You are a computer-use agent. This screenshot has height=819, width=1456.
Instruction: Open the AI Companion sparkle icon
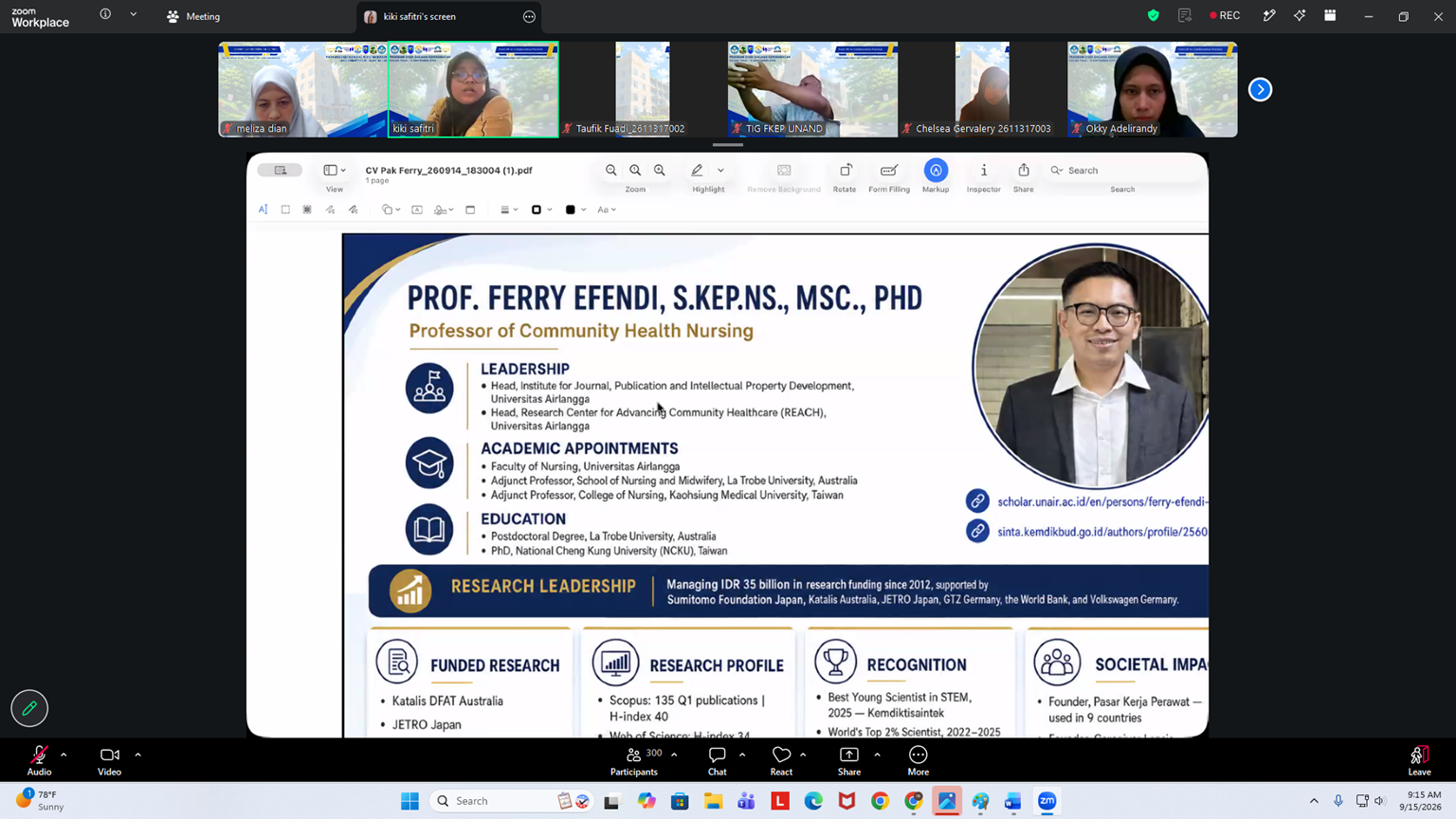point(1300,15)
